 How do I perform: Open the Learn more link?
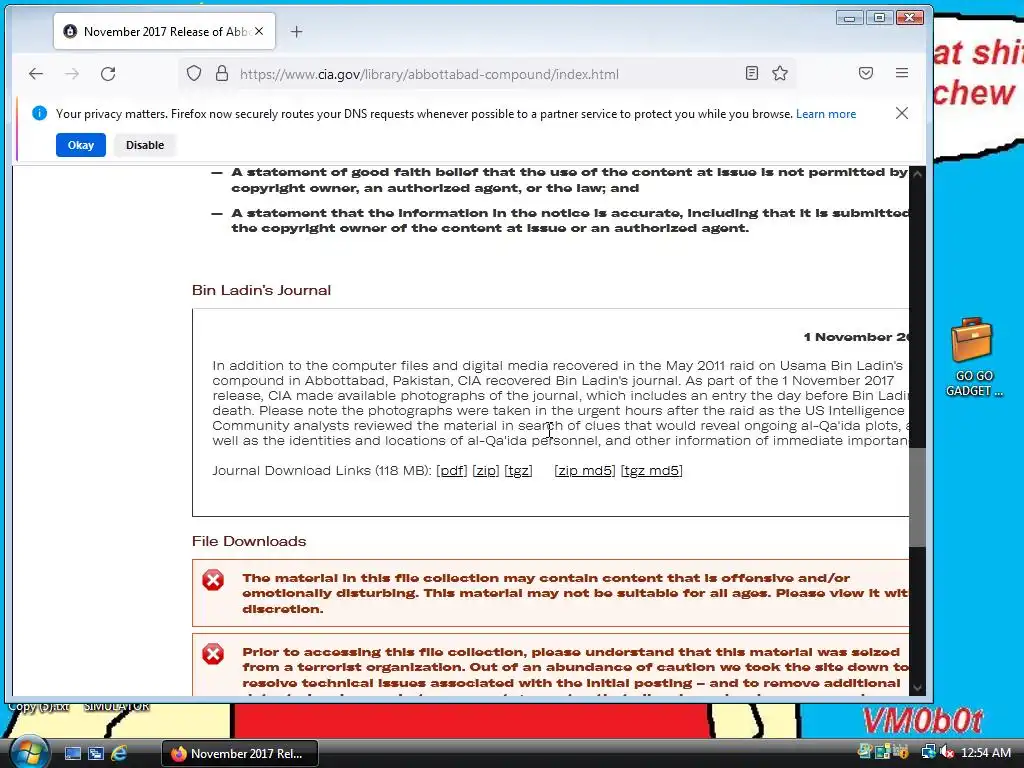pos(825,114)
